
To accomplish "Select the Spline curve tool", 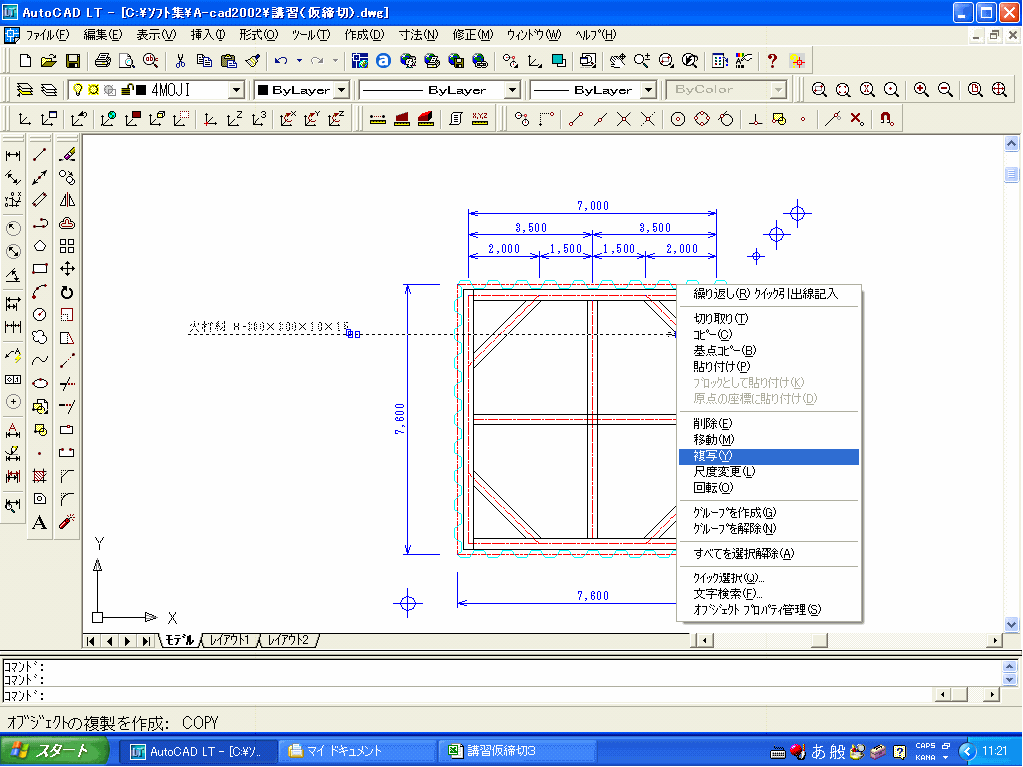I will [40, 360].
